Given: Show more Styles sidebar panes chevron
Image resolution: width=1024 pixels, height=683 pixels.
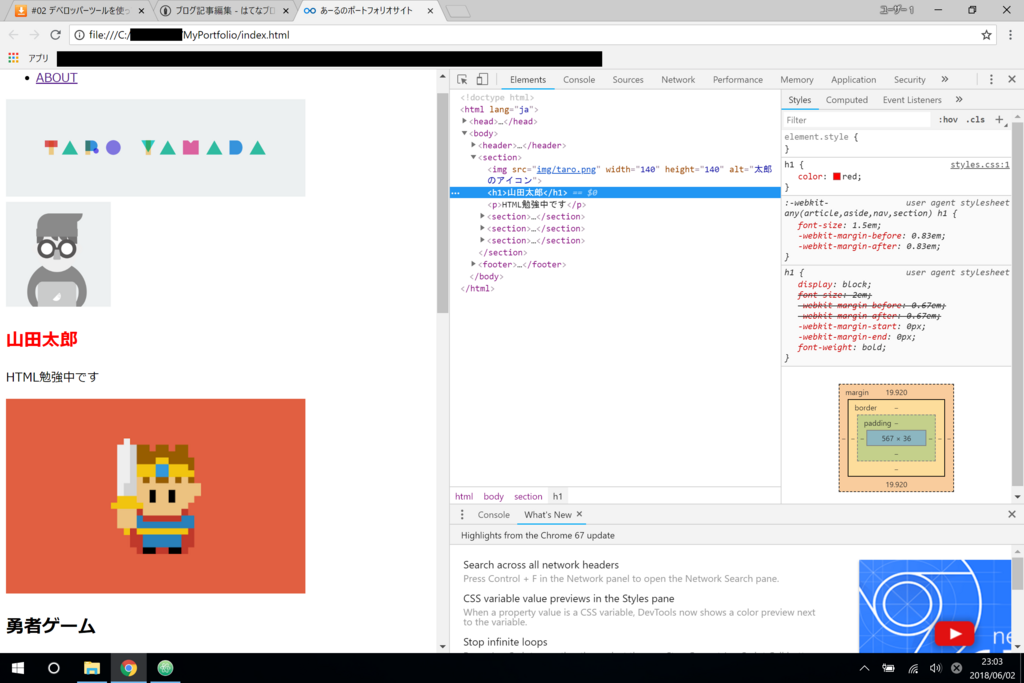Looking at the screenshot, I should point(959,100).
